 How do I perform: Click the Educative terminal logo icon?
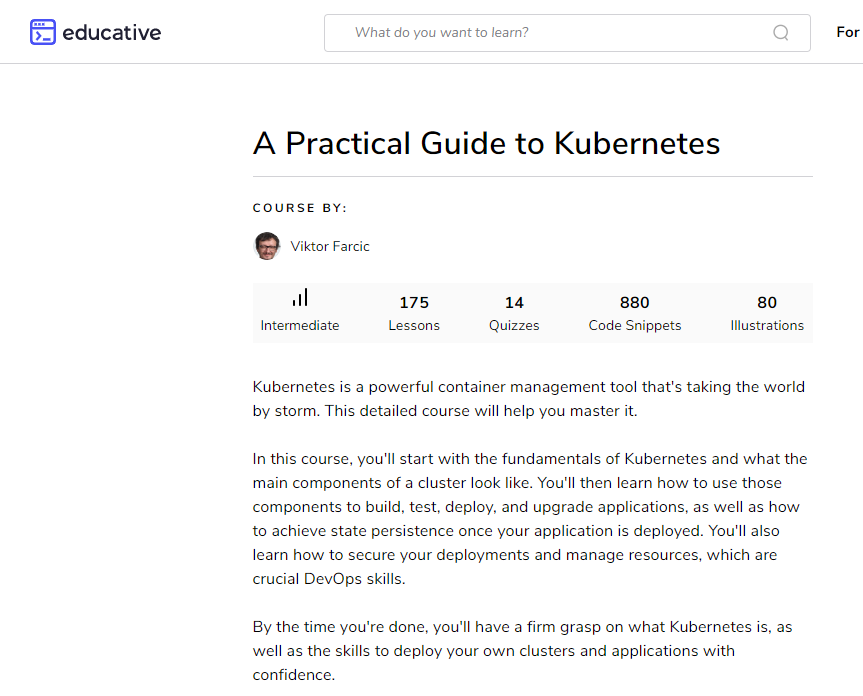click(x=43, y=32)
